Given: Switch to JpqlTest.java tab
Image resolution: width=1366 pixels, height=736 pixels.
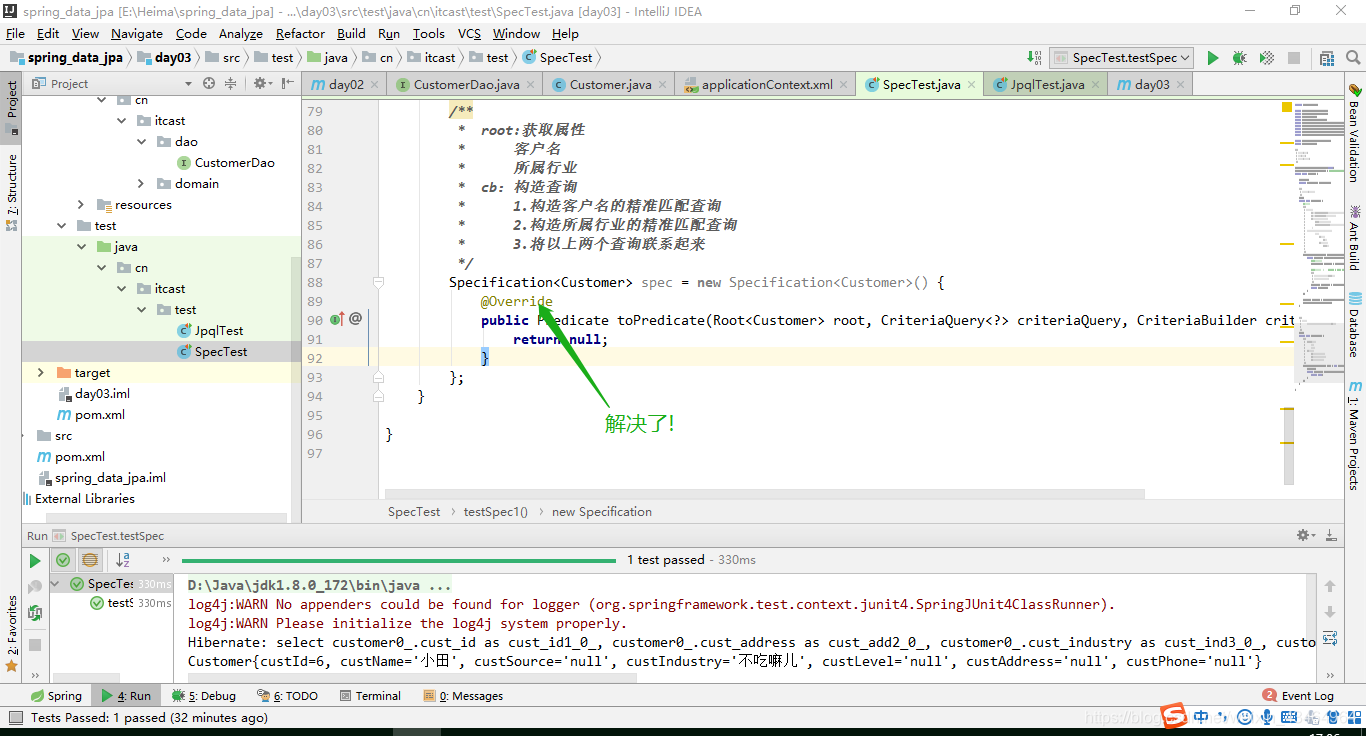Looking at the screenshot, I should [1047, 85].
